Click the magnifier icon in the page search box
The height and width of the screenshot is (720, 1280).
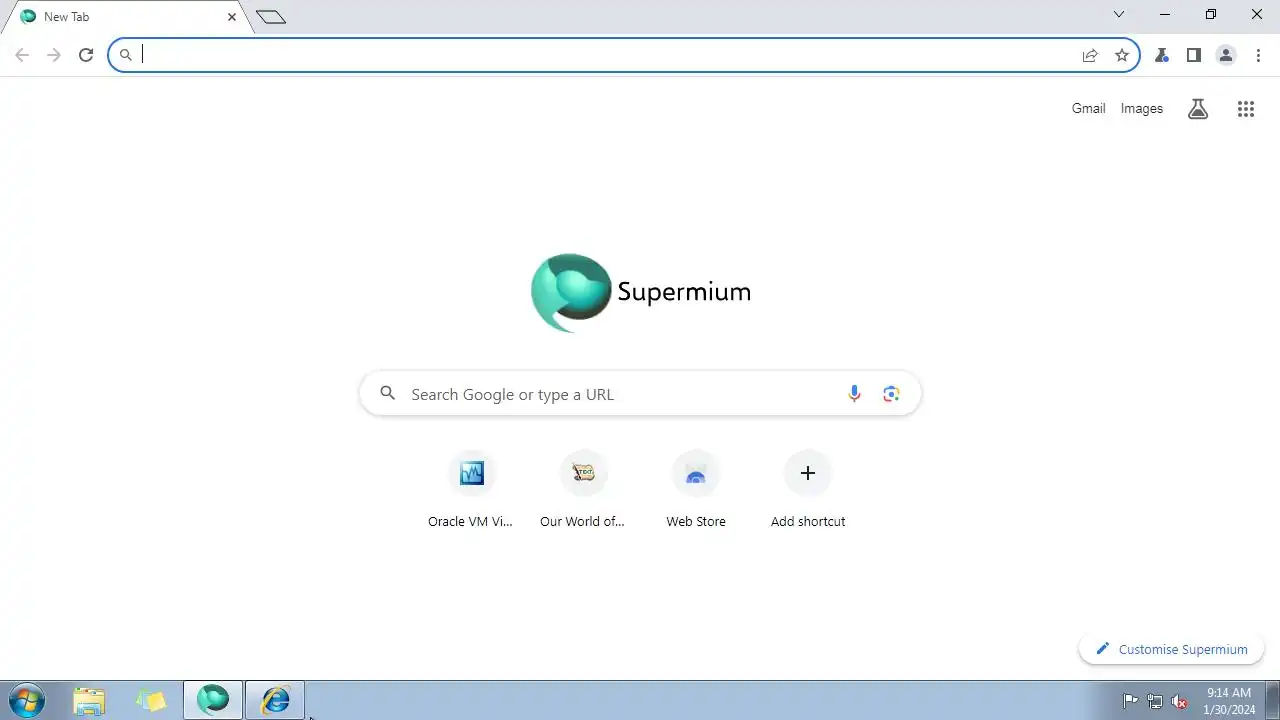[x=388, y=394]
